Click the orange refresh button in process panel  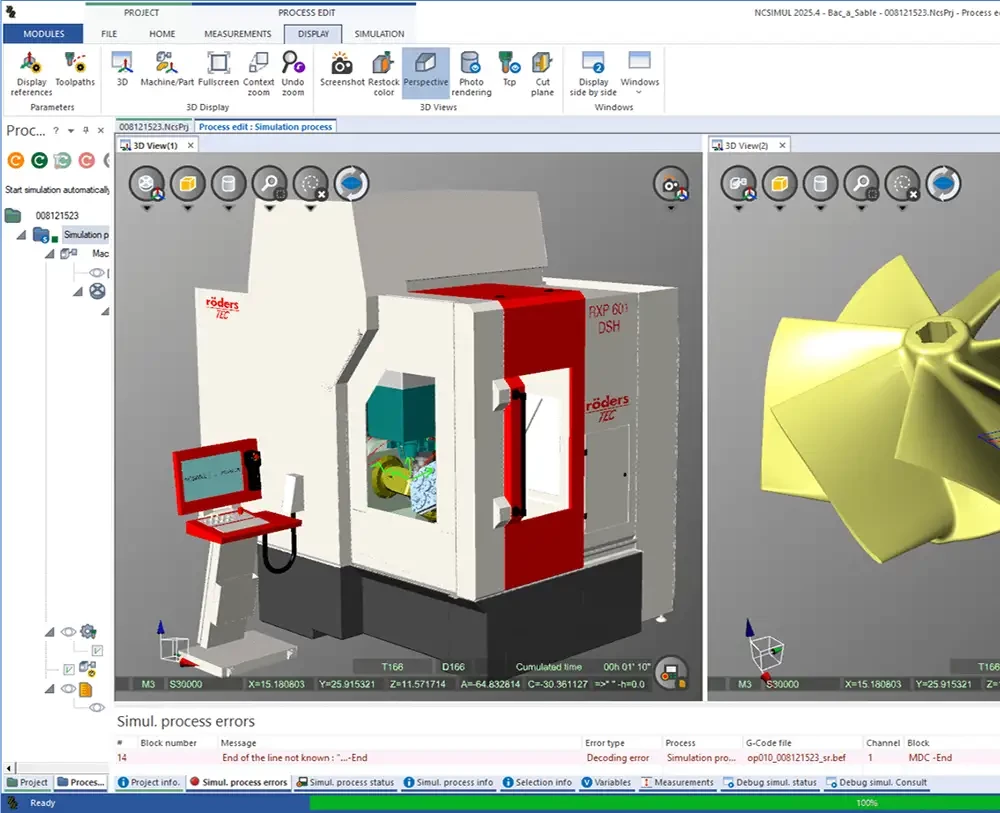[x=15, y=160]
